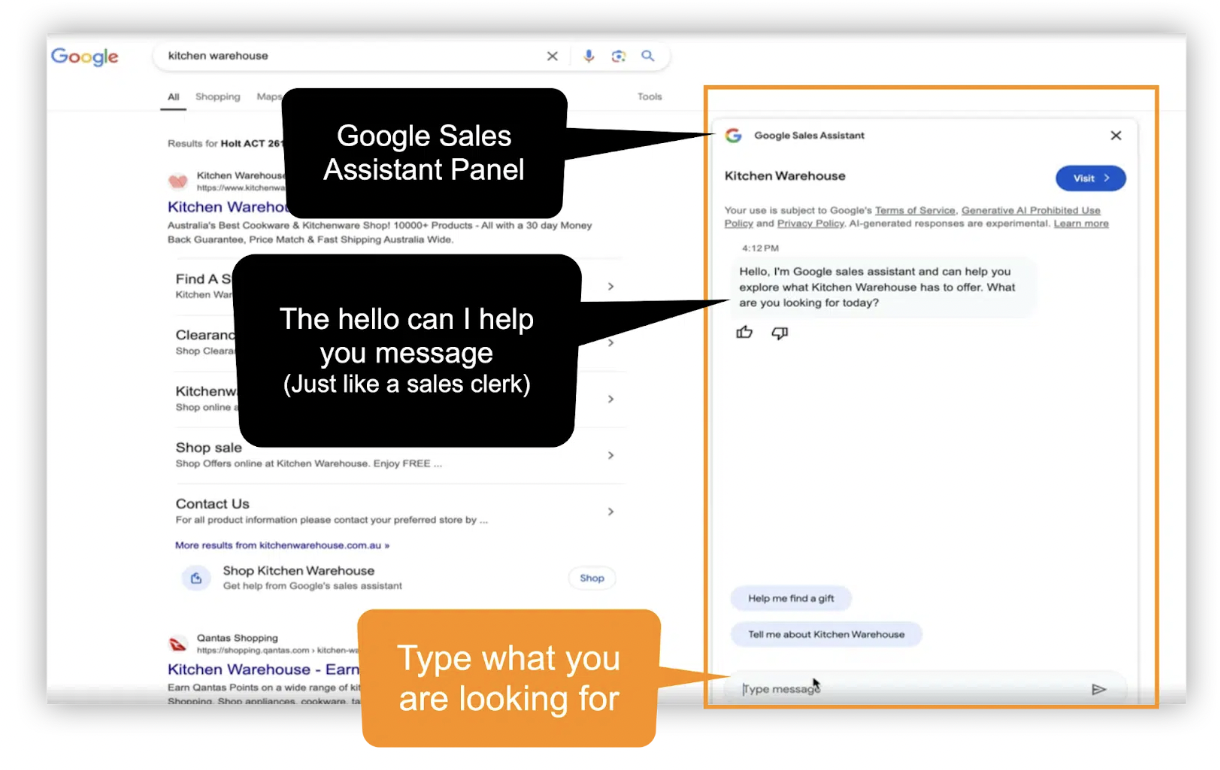Open More results from kitchenwarehouse.com.au link
1220x770 pixels.
282,546
